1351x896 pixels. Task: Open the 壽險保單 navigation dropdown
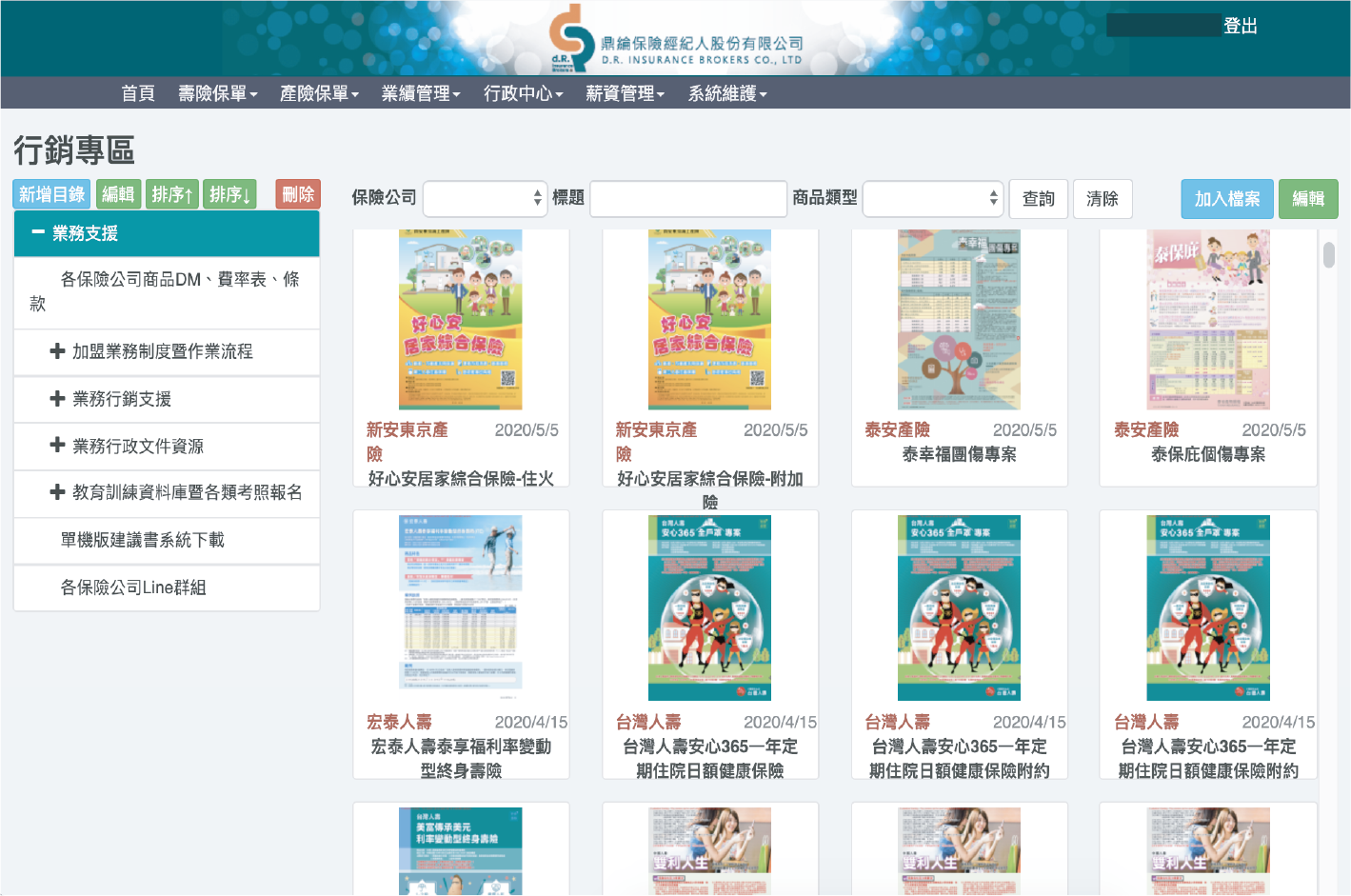(x=217, y=93)
